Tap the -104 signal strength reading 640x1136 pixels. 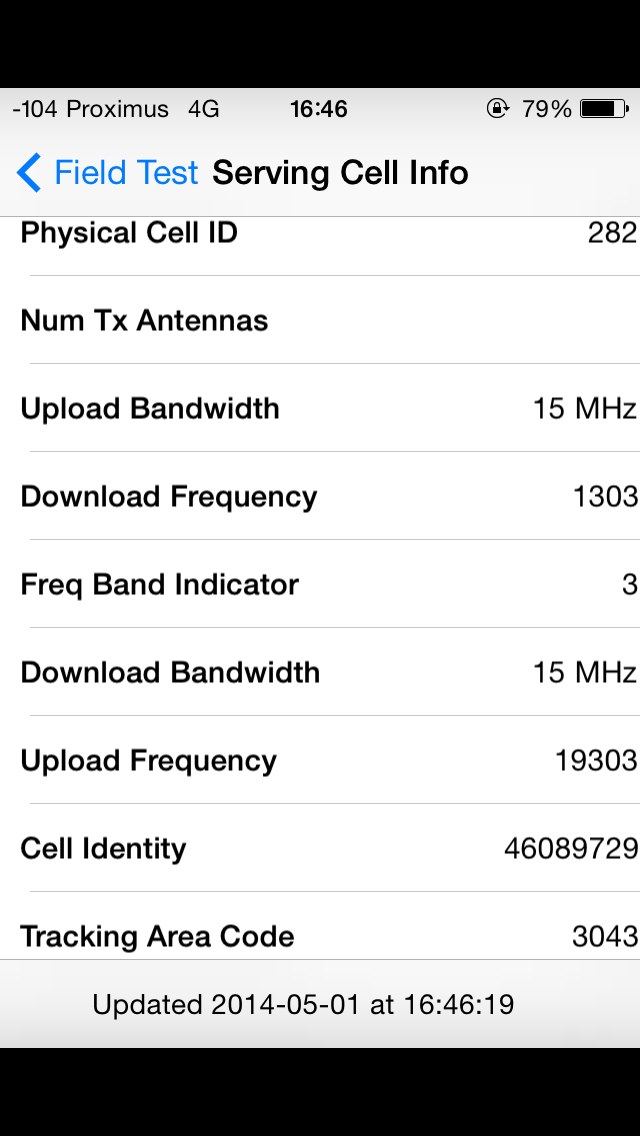[35, 109]
